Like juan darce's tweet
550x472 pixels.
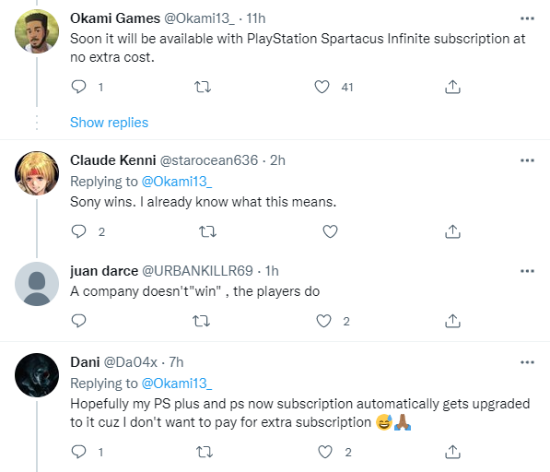[323, 321]
